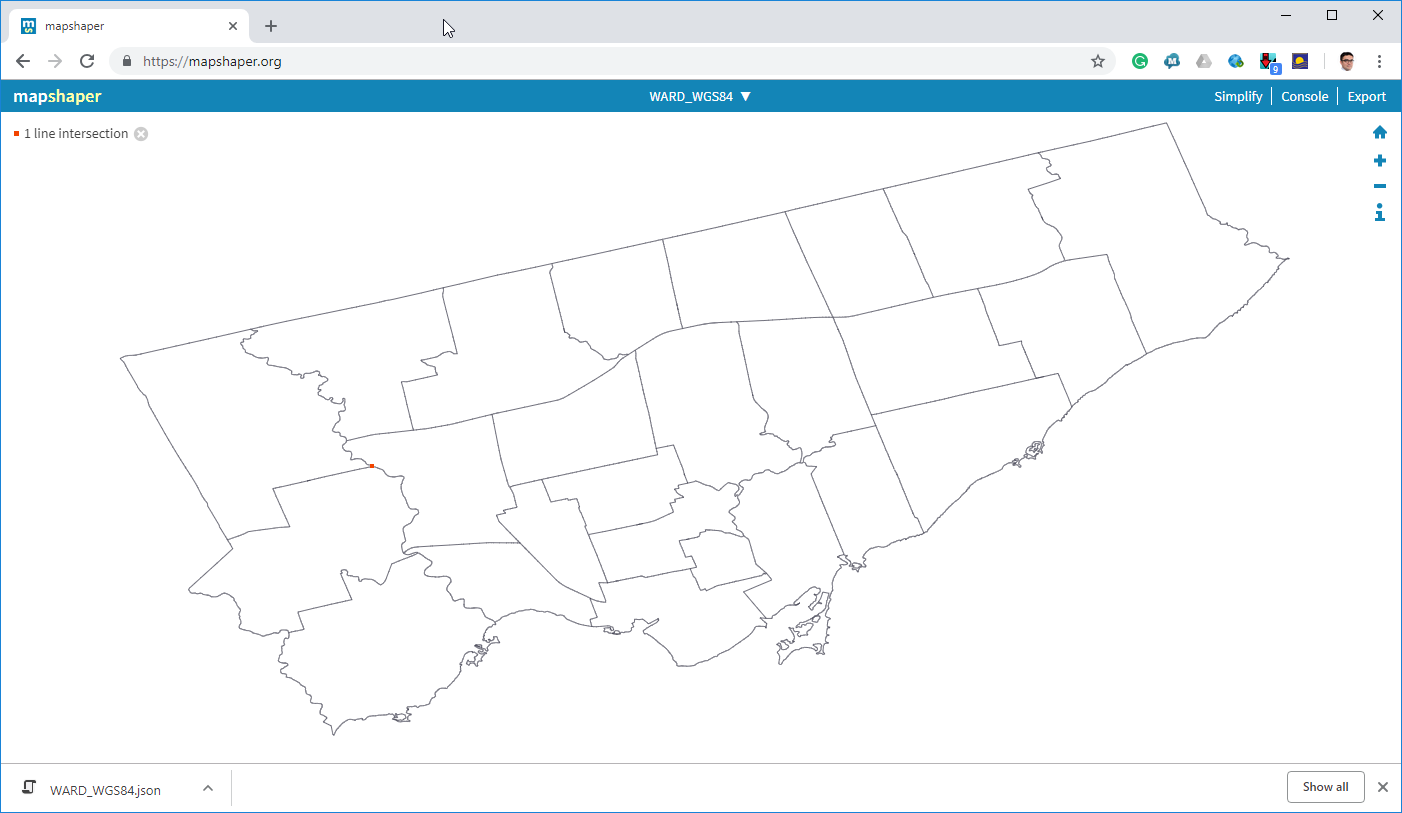Image resolution: width=1402 pixels, height=813 pixels.
Task: Go forward in browser history
Action: (x=55, y=61)
